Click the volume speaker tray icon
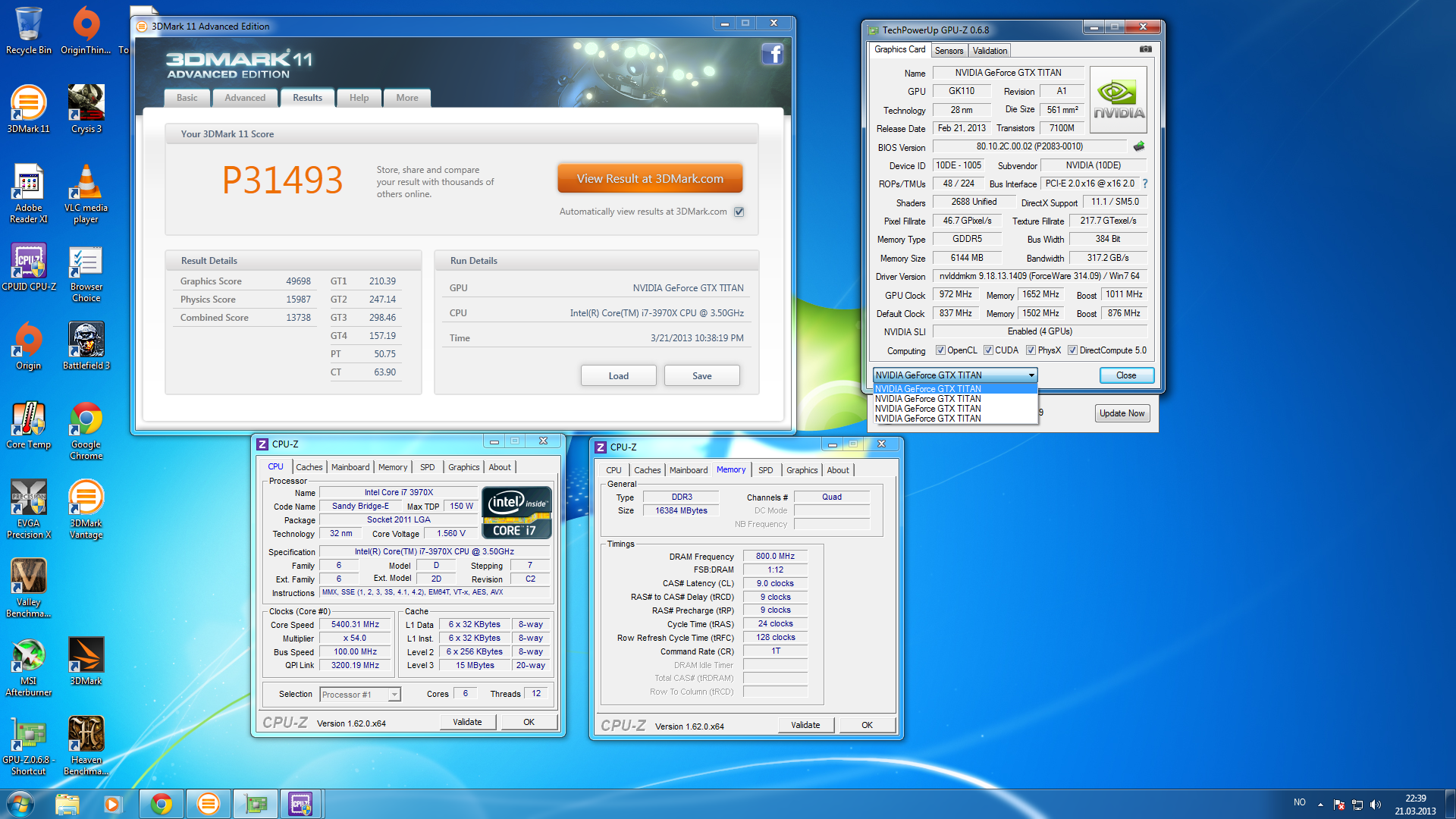Screen dimensions: 1456x819 tap(1376, 805)
